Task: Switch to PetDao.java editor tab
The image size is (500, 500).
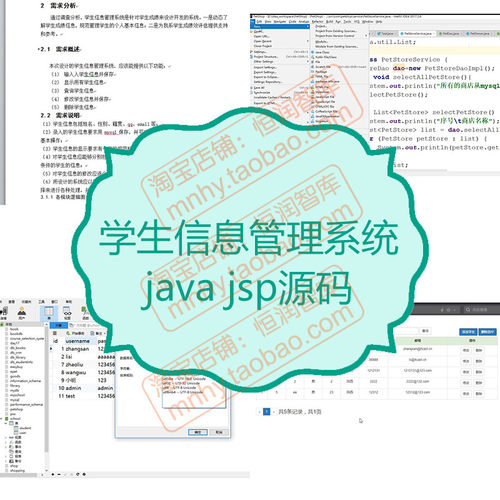Action: [450, 34]
